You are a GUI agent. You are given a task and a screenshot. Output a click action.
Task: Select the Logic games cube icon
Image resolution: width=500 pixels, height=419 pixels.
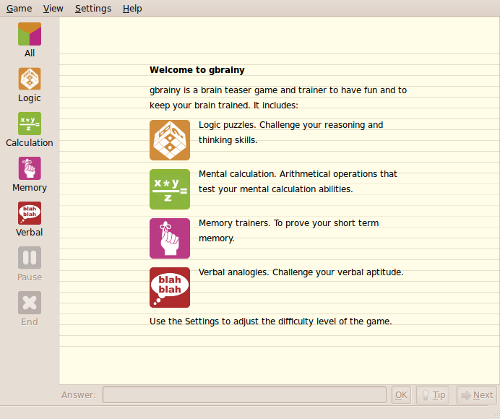[x=29, y=79]
